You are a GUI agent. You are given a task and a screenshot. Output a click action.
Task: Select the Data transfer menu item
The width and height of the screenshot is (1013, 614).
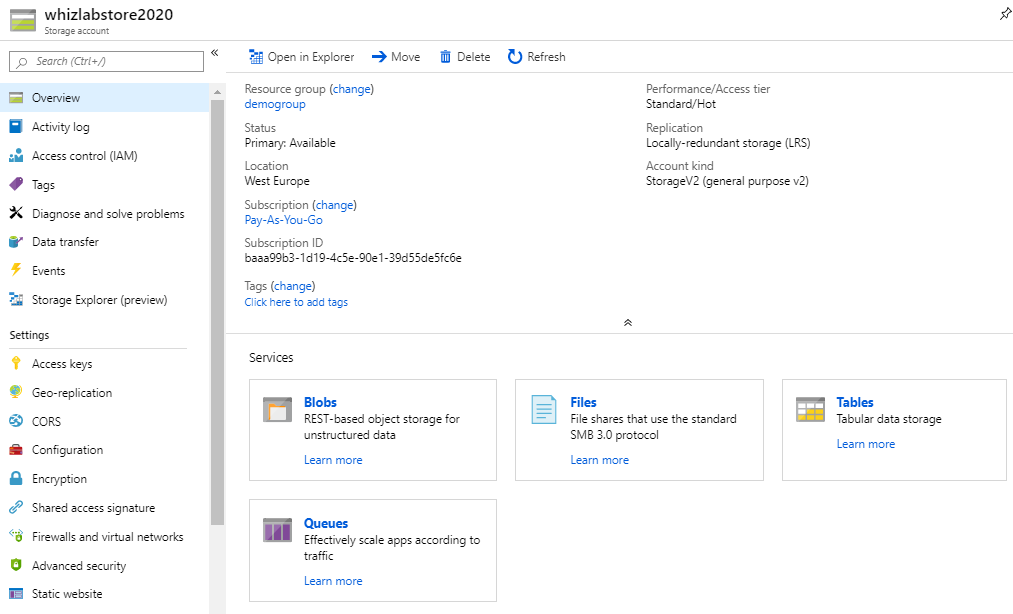(105, 242)
